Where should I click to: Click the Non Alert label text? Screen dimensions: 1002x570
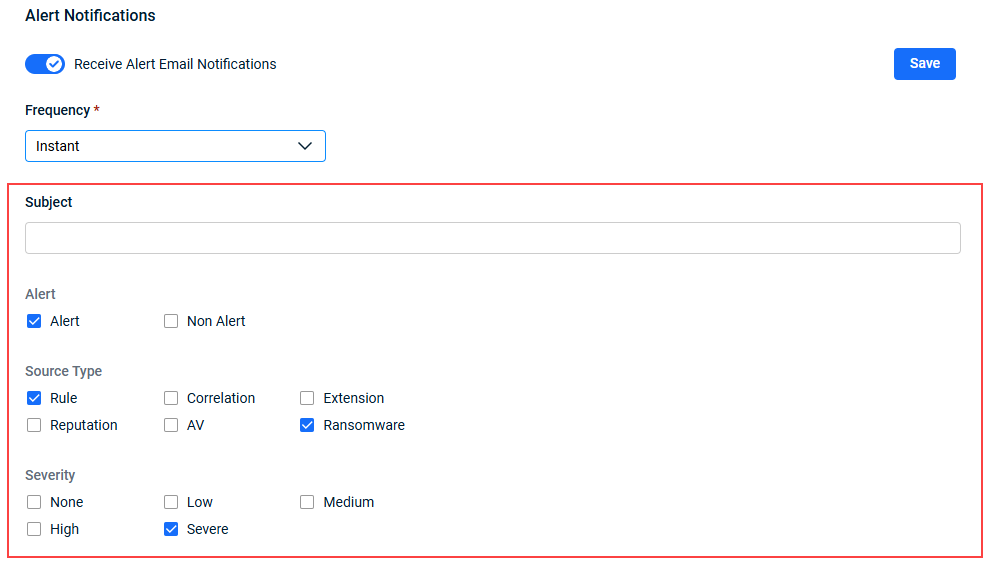point(216,321)
